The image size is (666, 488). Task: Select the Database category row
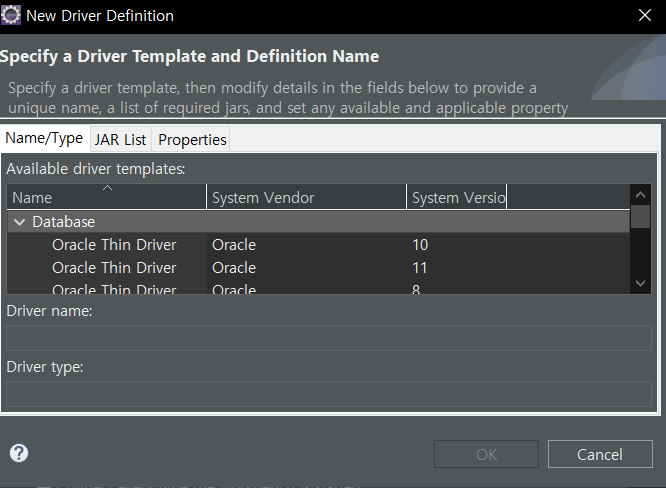click(318, 222)
